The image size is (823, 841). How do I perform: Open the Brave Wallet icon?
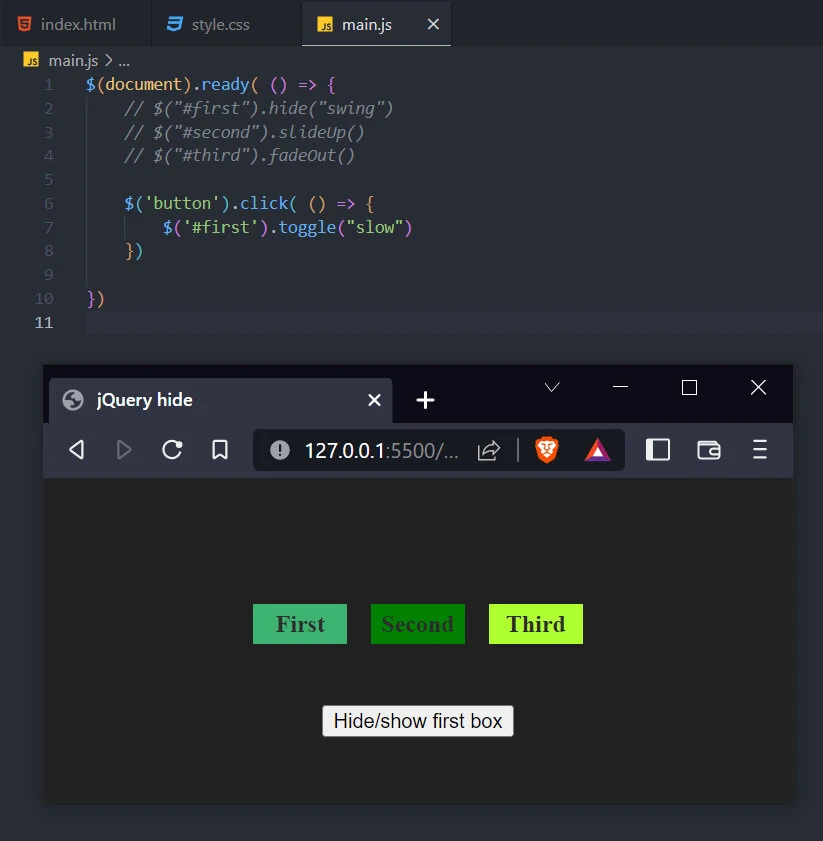[709, 450]
